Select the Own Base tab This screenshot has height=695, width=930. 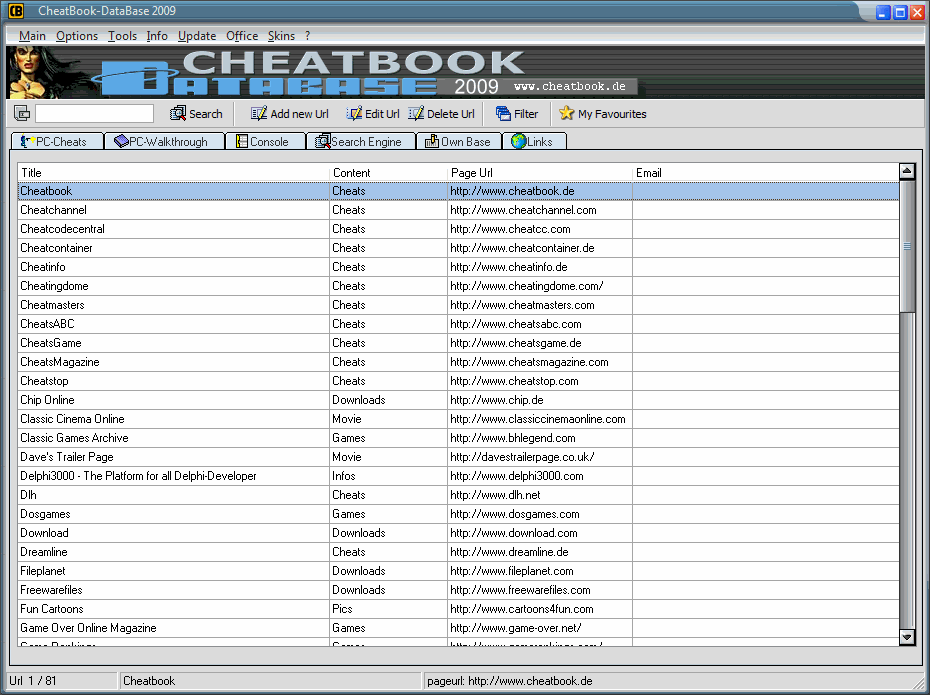pyautogui.click(x=458, y=141)
